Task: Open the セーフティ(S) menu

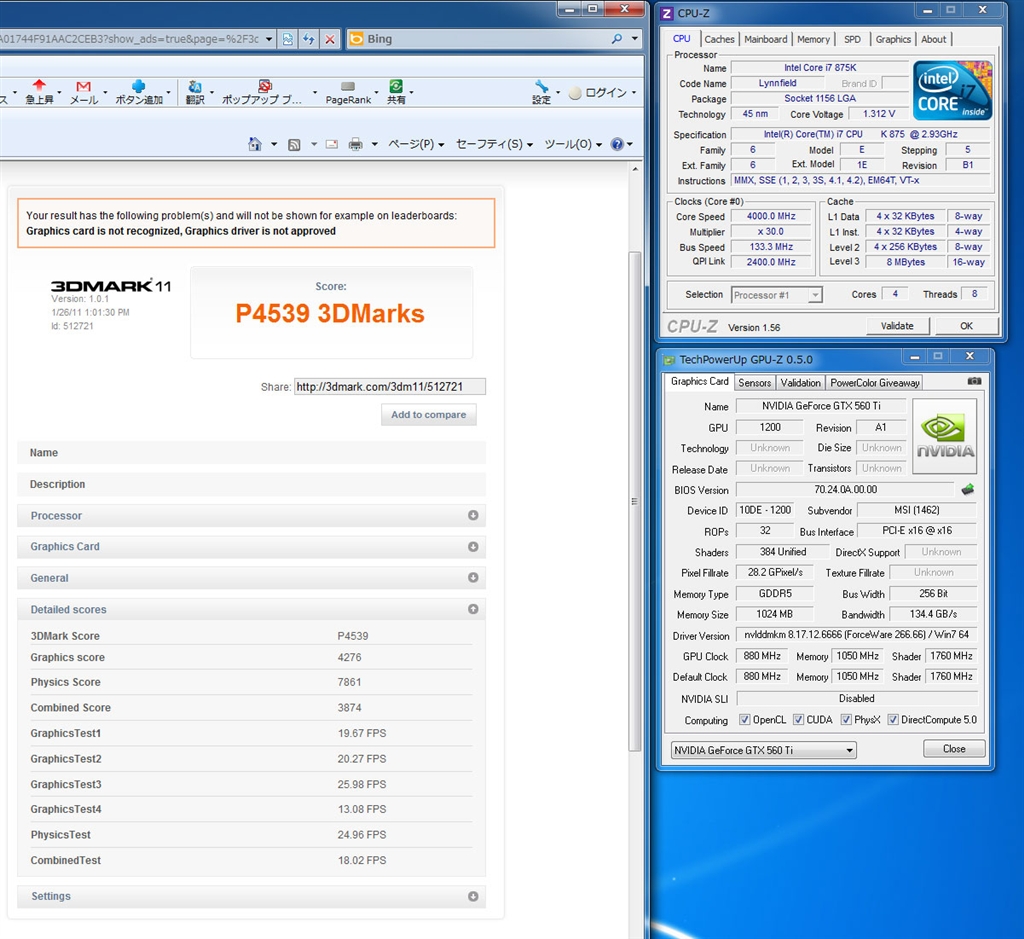Action: pos(494,144)
